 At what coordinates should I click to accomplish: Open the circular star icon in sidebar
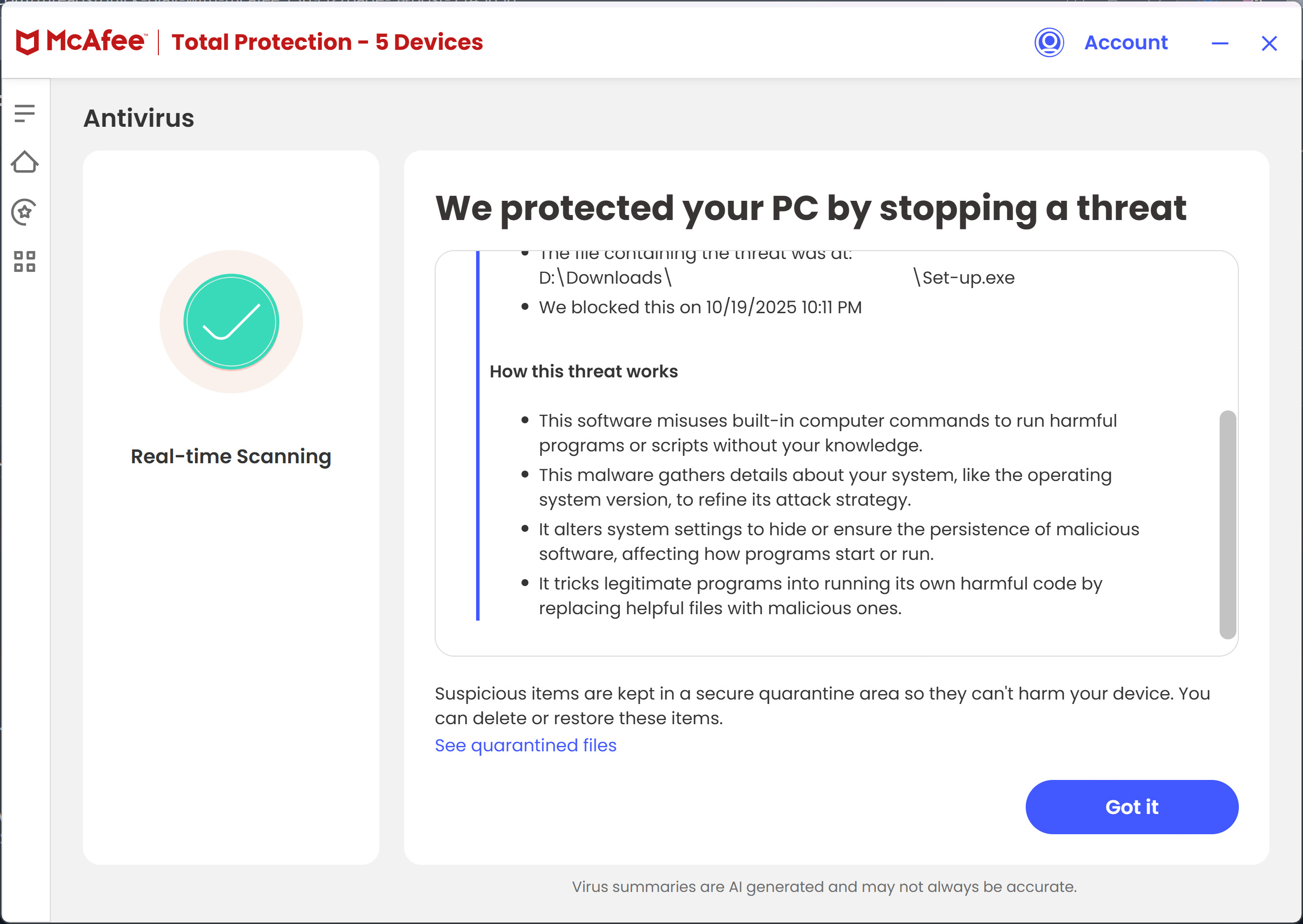[25, 212]
